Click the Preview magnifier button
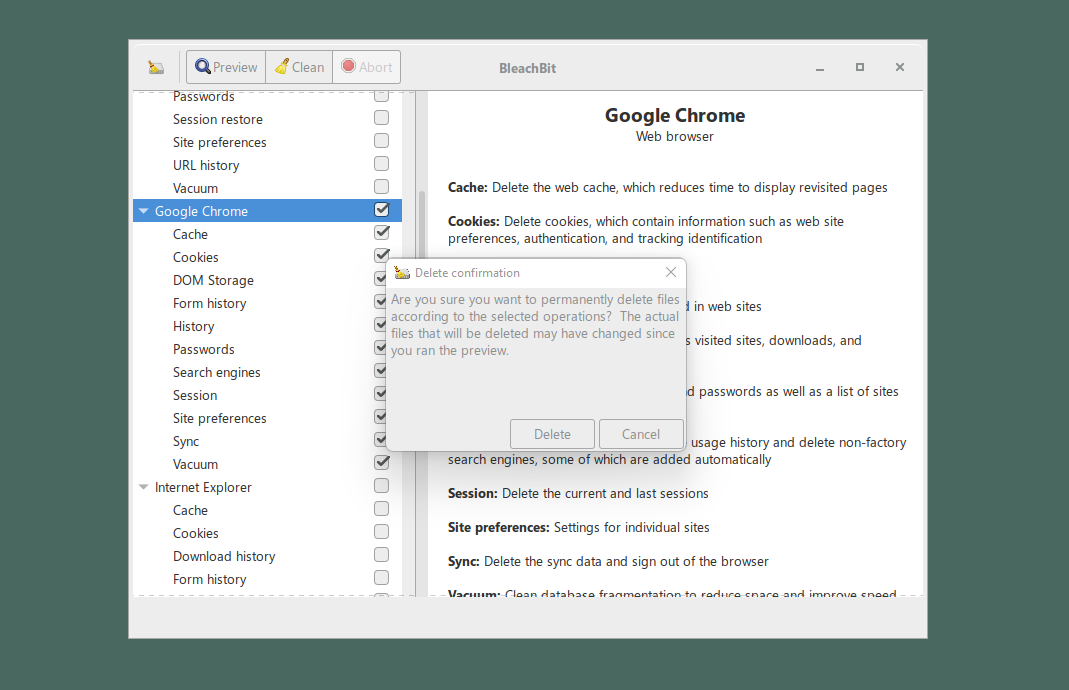 (x=226, y=67)
